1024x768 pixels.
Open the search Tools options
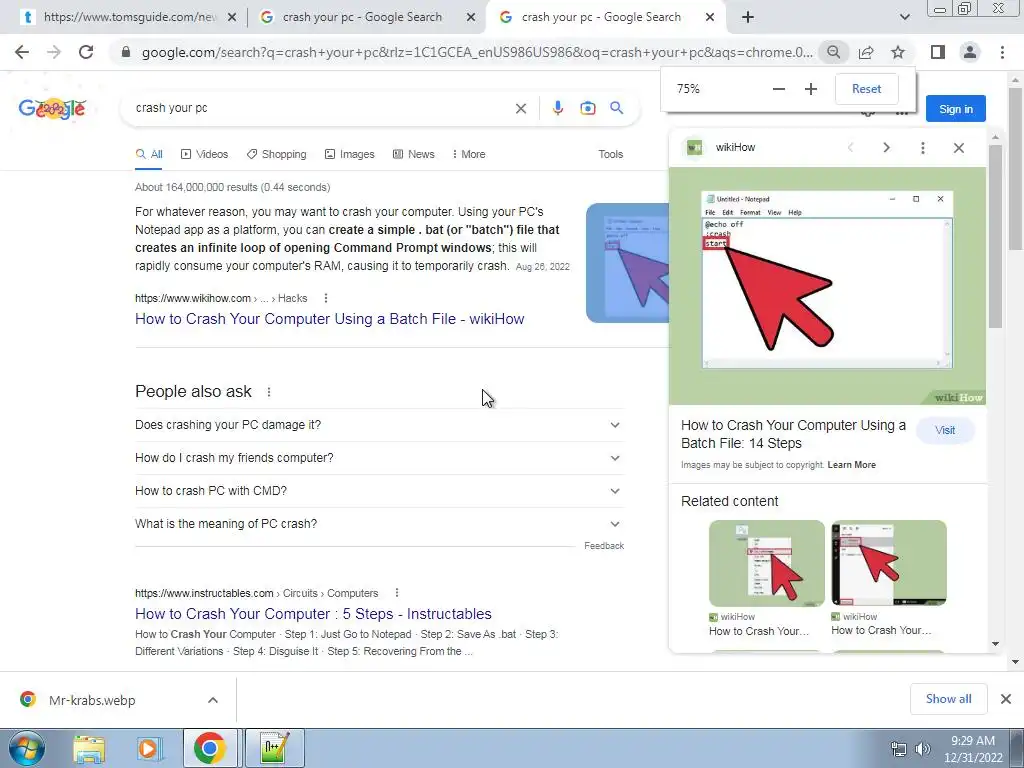point(611,154)
